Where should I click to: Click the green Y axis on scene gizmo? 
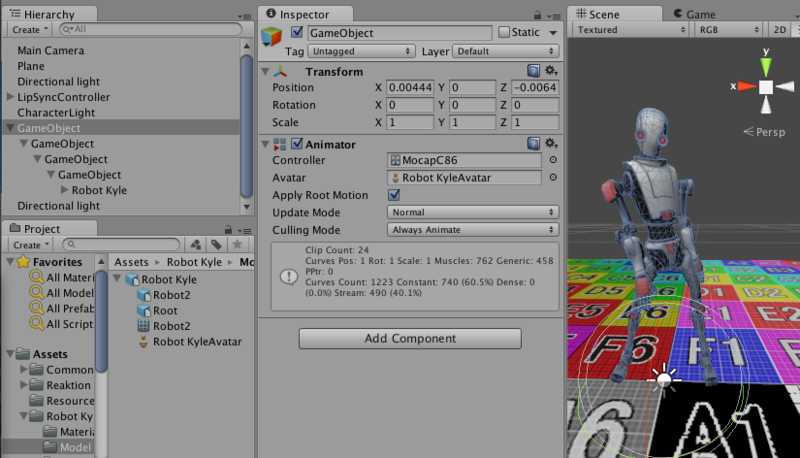click(766, 66)
